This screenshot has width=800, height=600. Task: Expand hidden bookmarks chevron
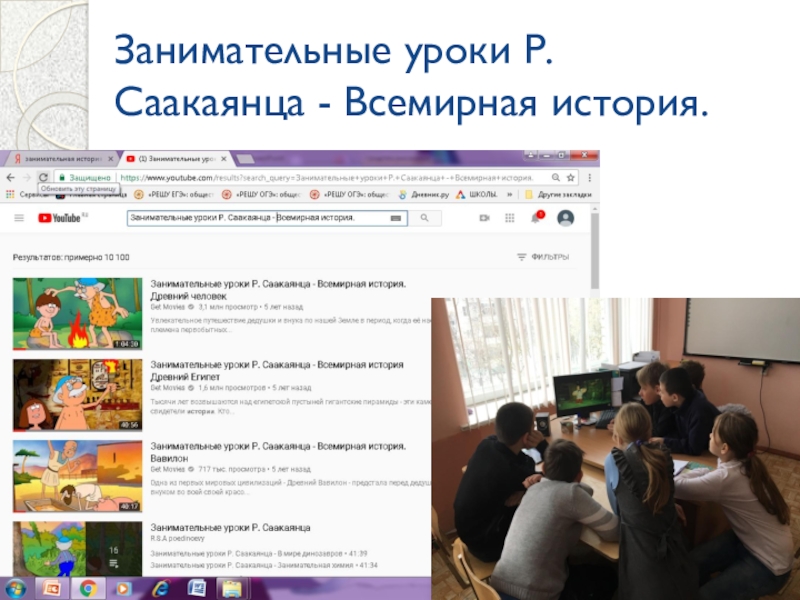click(x=509, y=194)
